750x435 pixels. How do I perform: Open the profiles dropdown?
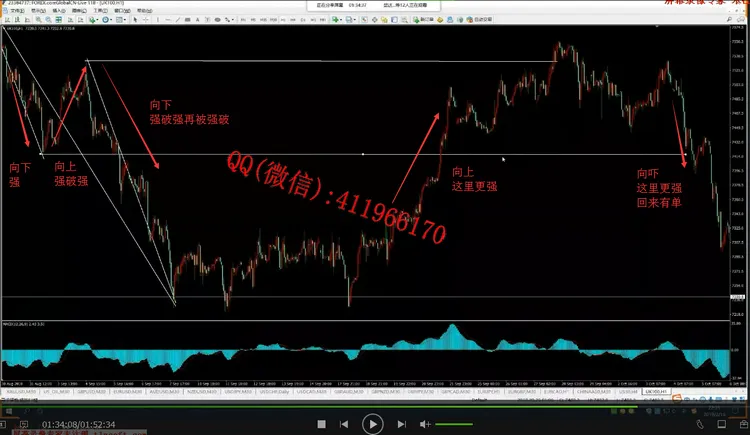[351, 20]
